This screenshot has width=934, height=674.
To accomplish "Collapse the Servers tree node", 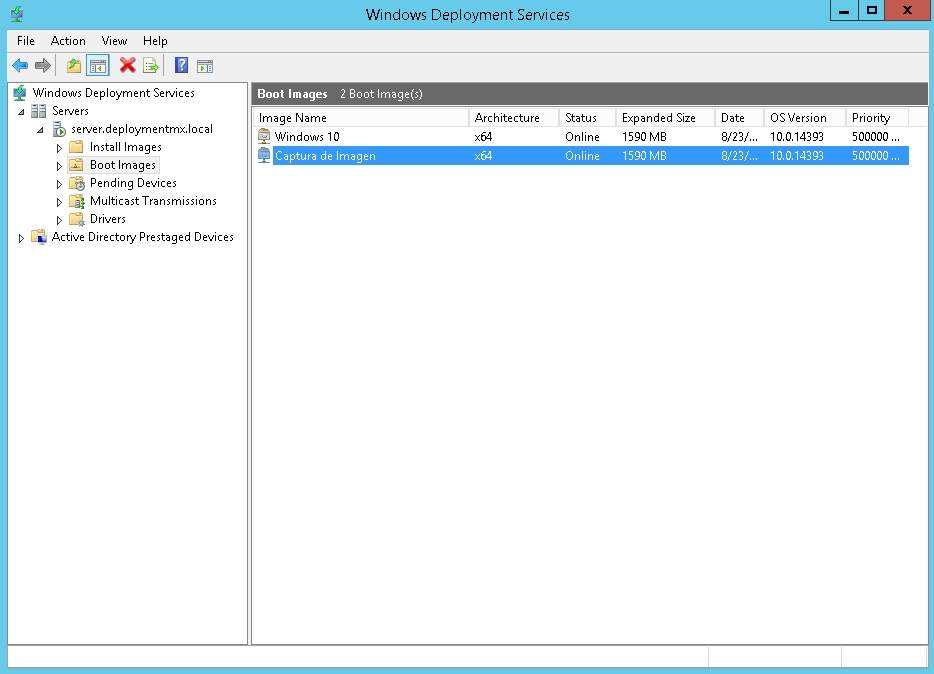I will (x=21, y=112).
